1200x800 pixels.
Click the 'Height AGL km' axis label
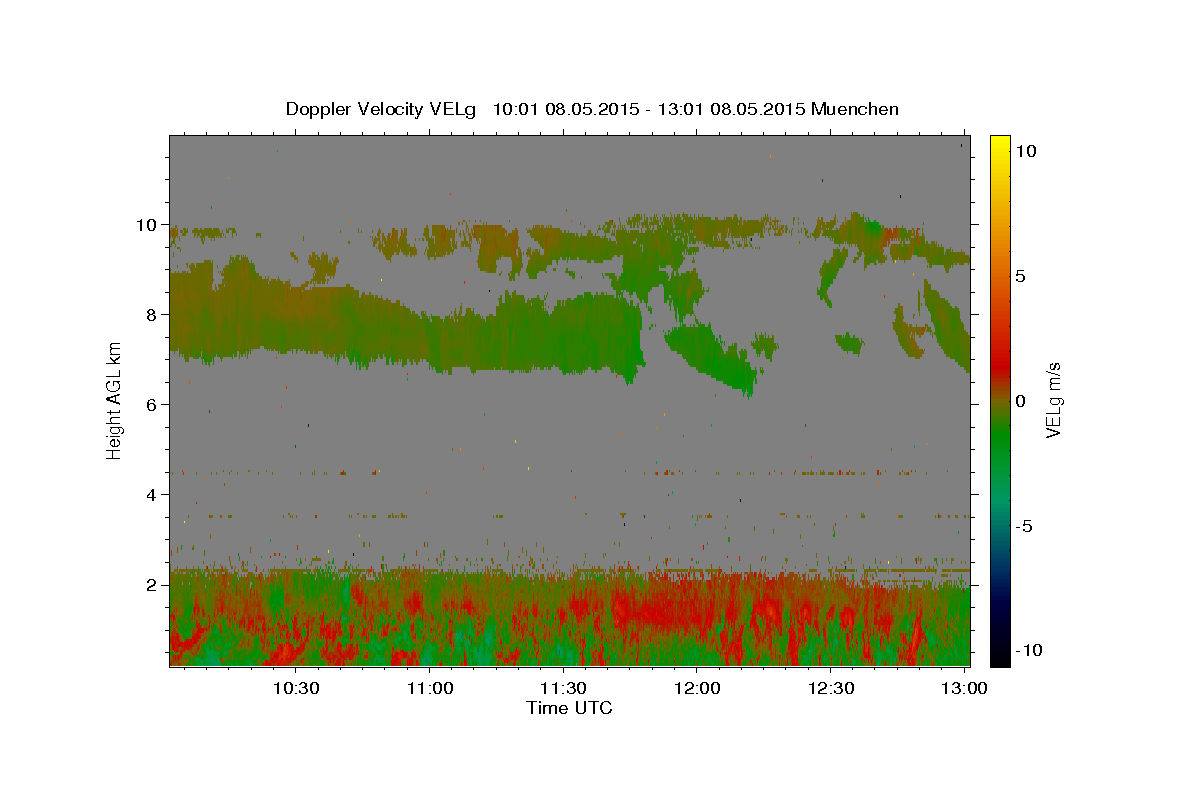click(x=115, y=399)
